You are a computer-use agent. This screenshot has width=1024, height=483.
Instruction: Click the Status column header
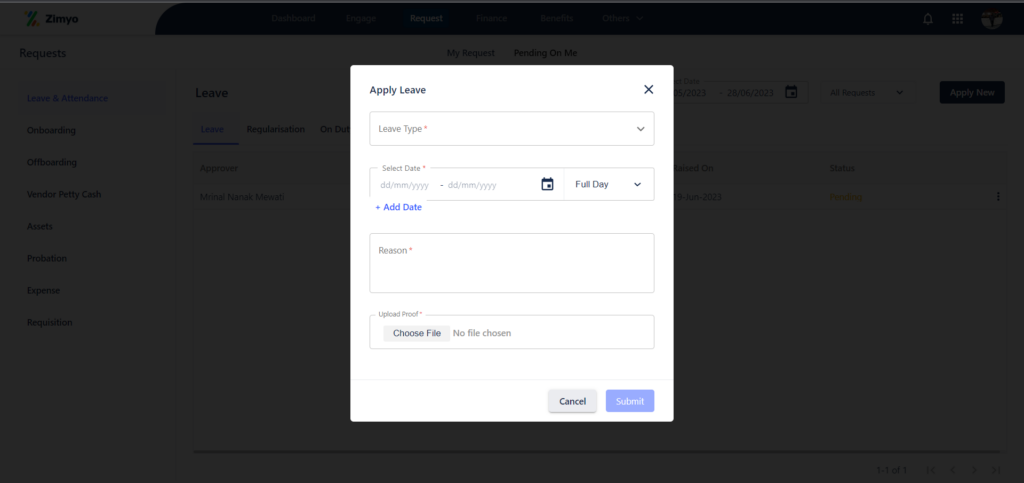(842, 168)
